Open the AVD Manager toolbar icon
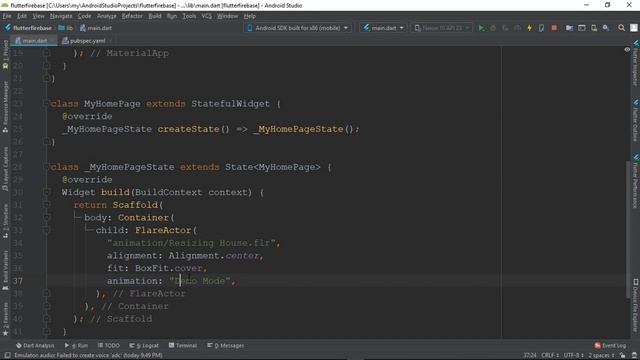The image size is (640, 360). pyautogui.click(x=594, y=28)
